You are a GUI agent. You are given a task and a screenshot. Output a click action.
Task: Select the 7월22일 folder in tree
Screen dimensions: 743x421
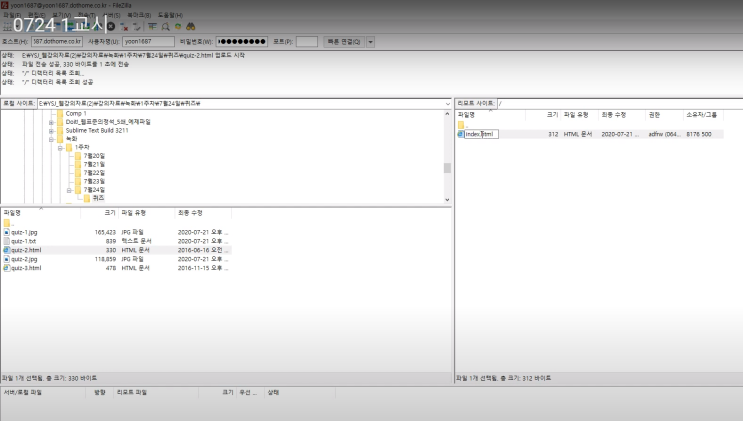tap(94, 173)
